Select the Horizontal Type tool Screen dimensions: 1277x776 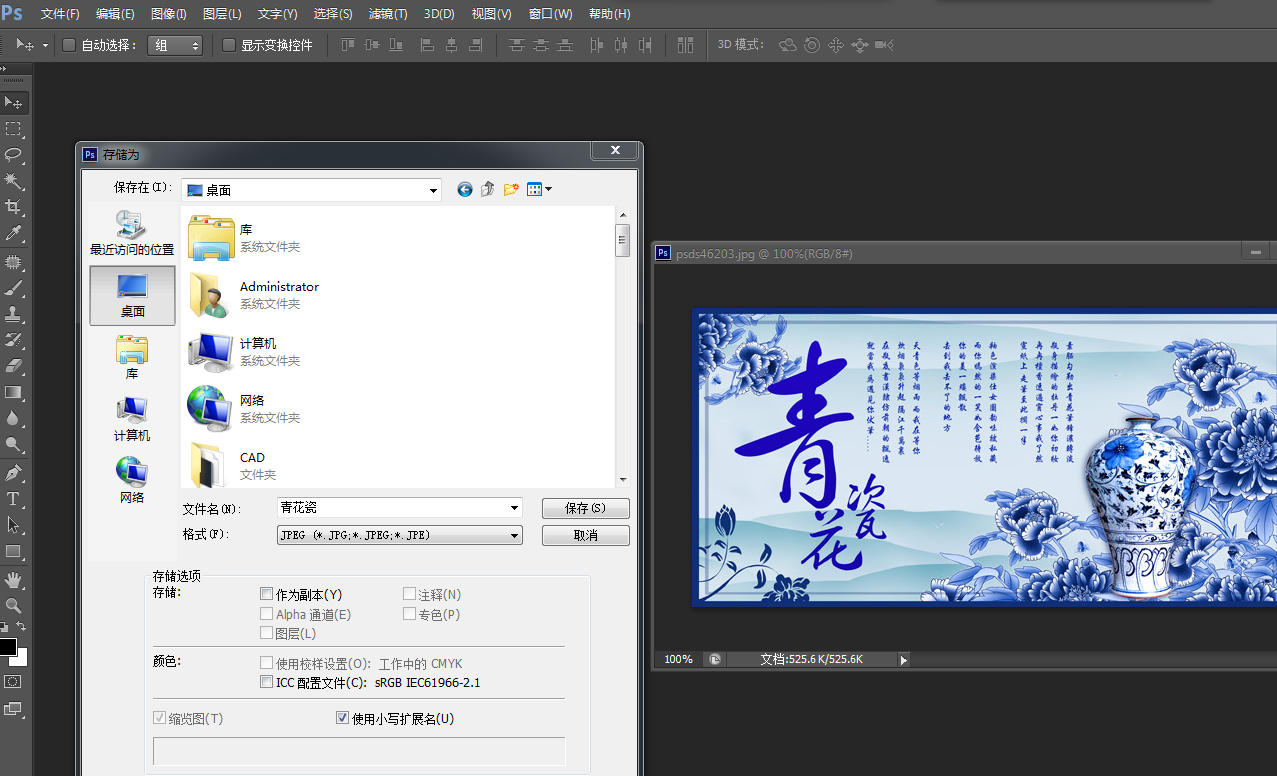click(14, 498)
